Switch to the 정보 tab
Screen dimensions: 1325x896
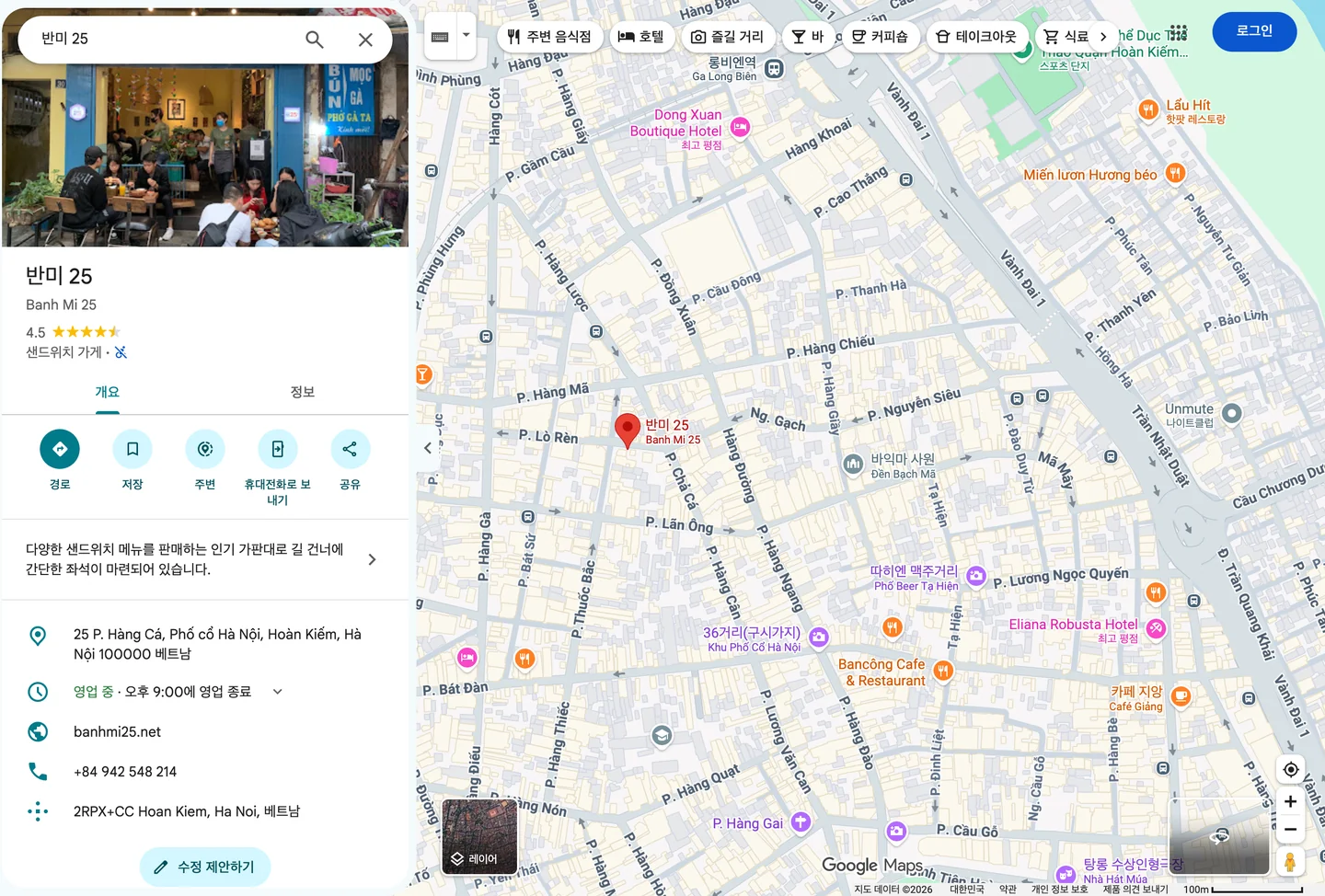303,392
